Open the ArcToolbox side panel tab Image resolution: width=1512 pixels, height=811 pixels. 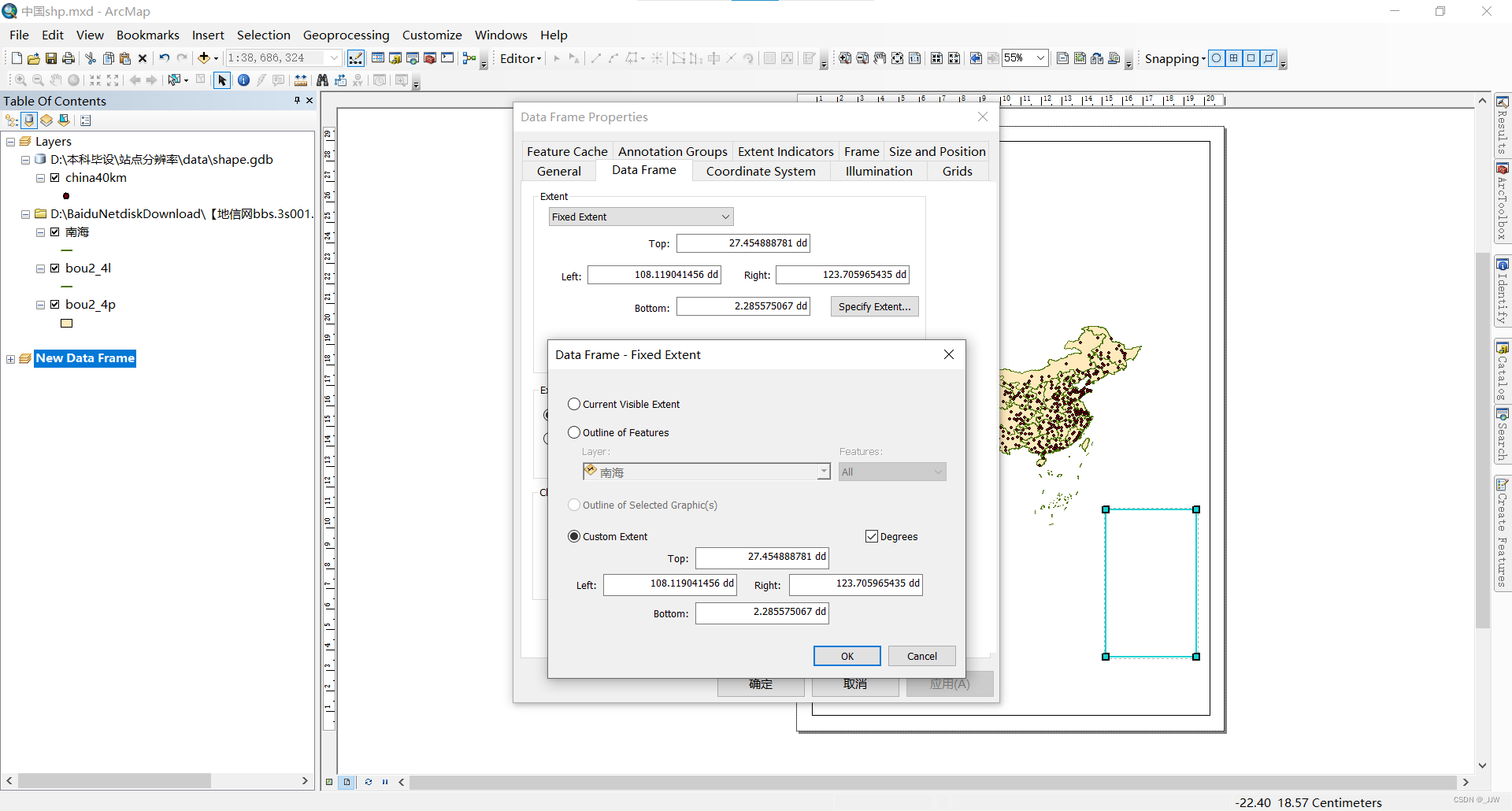point(1503,202)
